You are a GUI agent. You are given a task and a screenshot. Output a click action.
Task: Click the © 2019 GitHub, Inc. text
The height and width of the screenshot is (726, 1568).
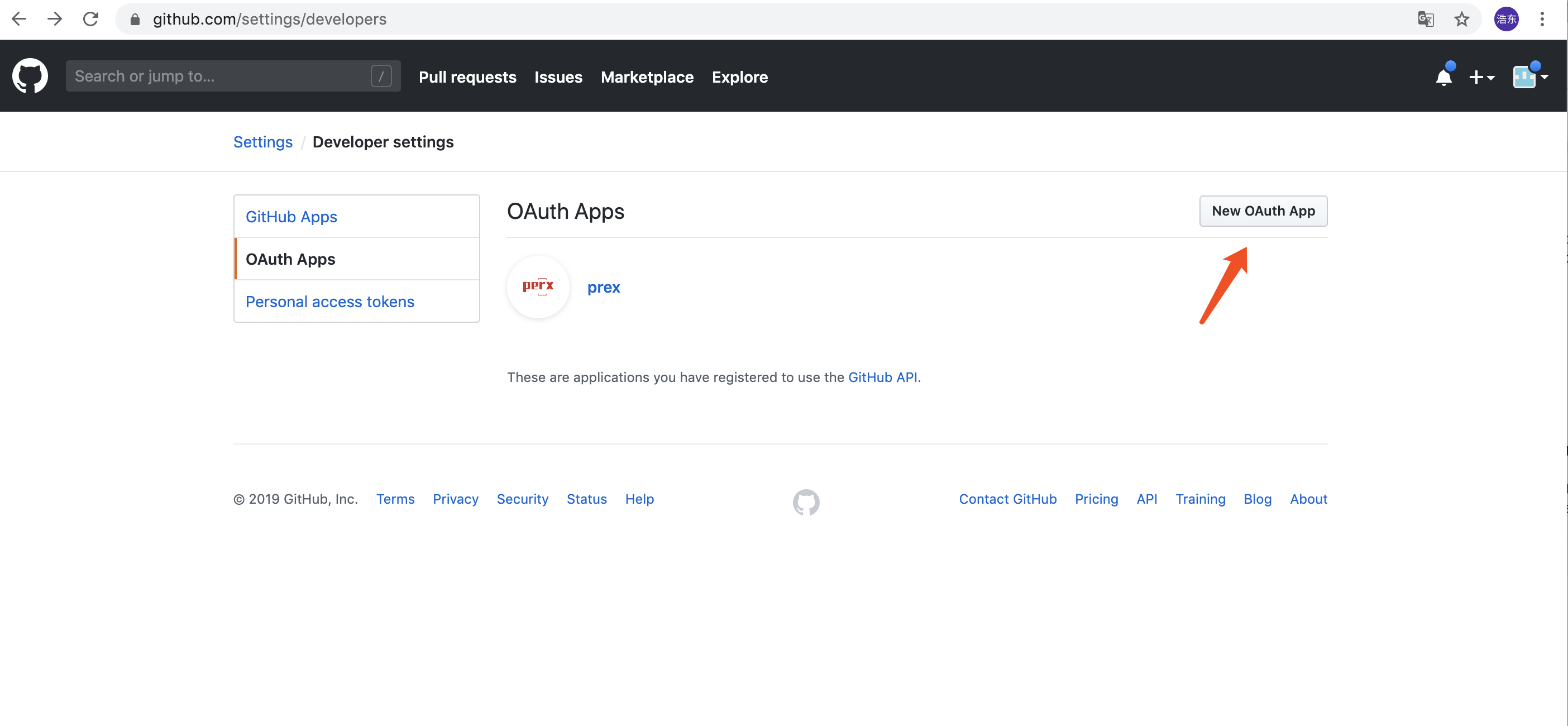pos(296,499)
